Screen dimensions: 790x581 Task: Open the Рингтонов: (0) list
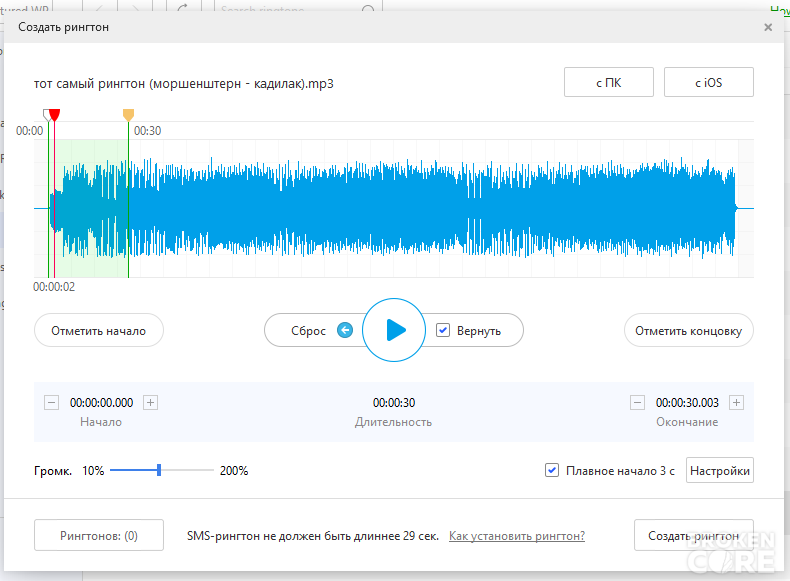point(99,535)
